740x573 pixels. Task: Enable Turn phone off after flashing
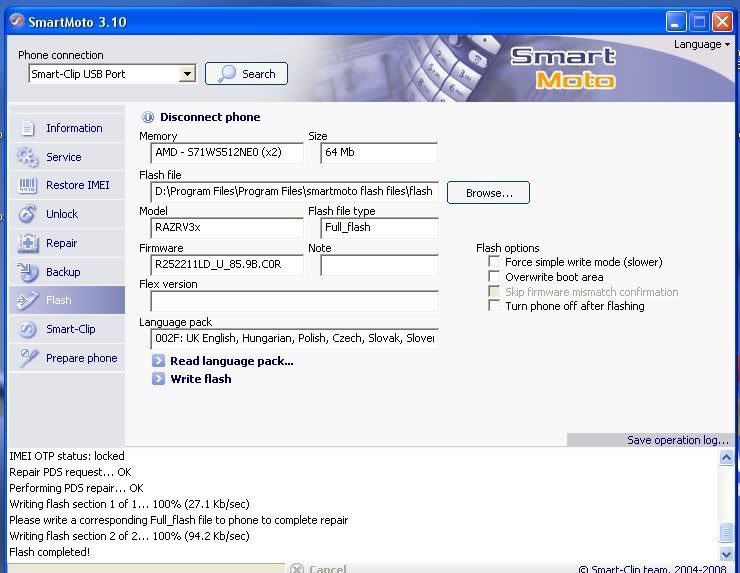pyautogui.click(x=494, y=305)
